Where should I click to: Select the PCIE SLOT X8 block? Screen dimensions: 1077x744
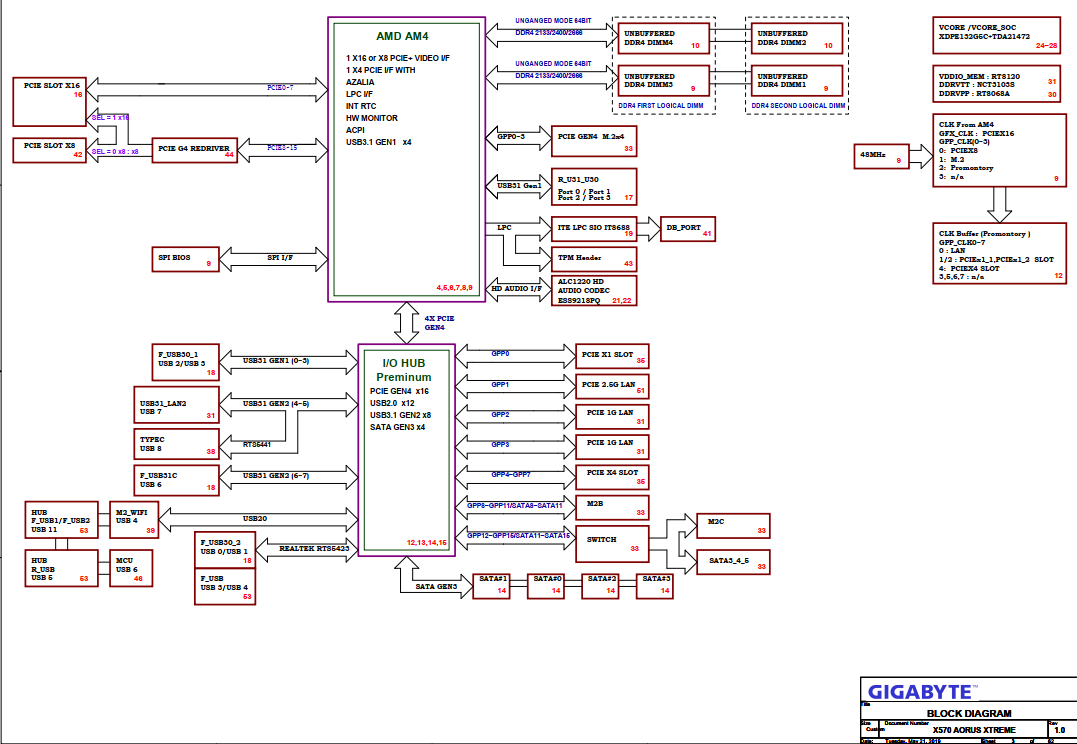click(49, 150)
